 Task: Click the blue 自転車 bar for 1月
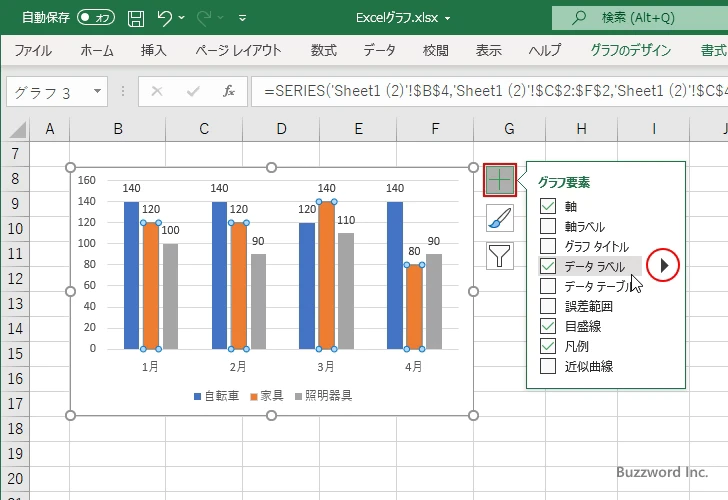(x=131, y=275)
